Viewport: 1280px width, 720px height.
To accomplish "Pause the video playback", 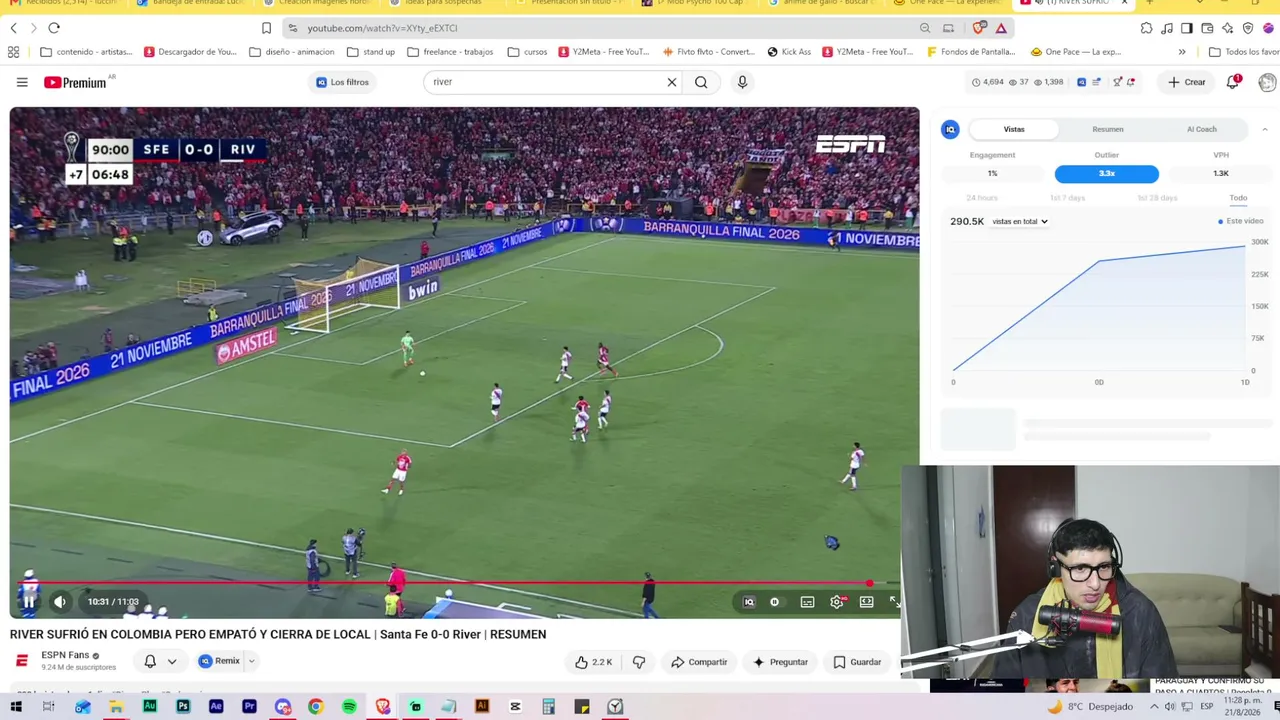I will click(x=29, y=601).
